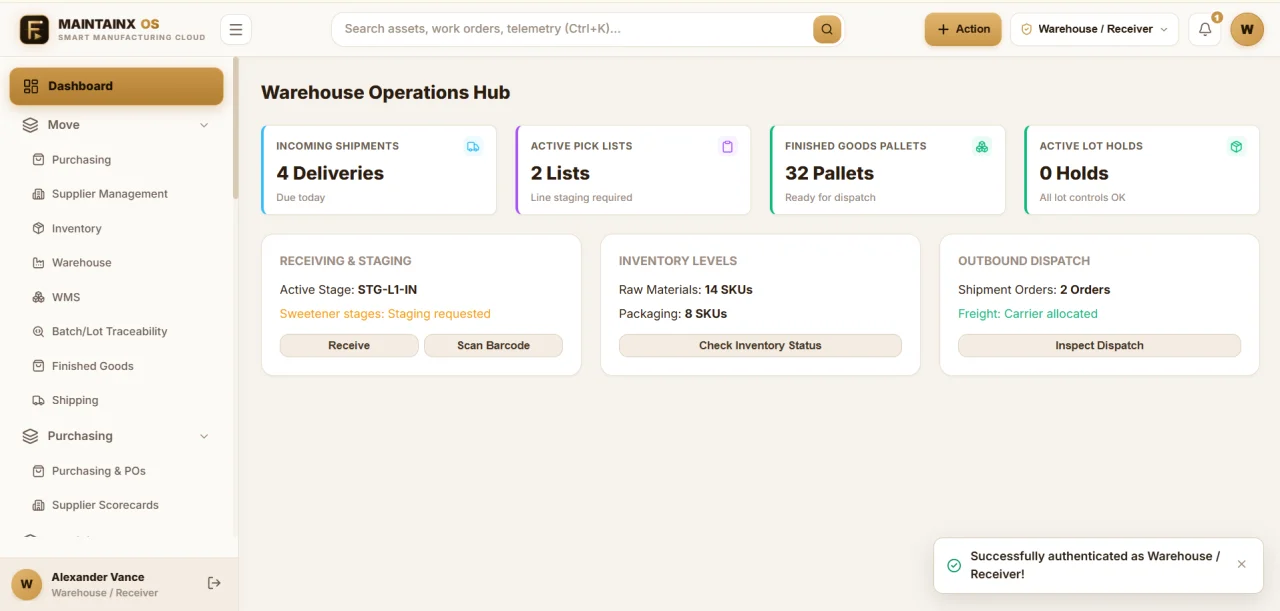
Task: Click the shield icon in role selector
Action: click(x=1026, y=29)
